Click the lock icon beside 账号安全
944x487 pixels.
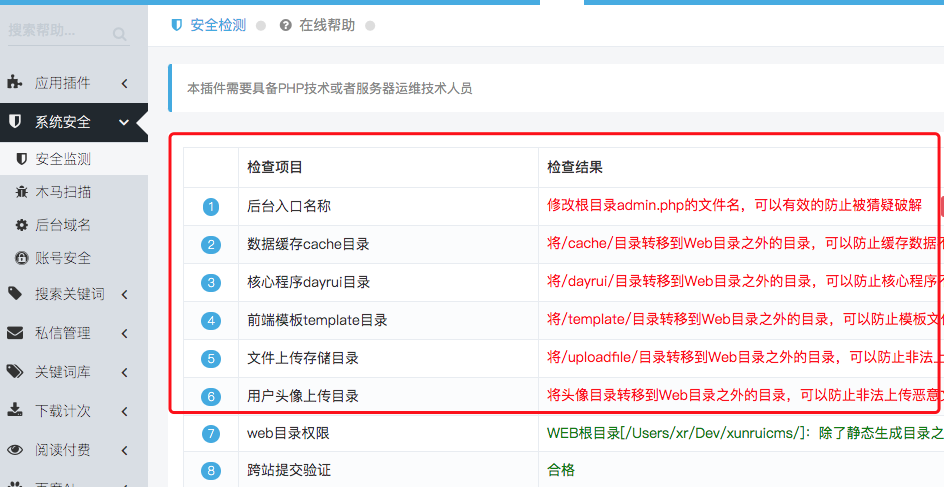(x=22, y=258)
